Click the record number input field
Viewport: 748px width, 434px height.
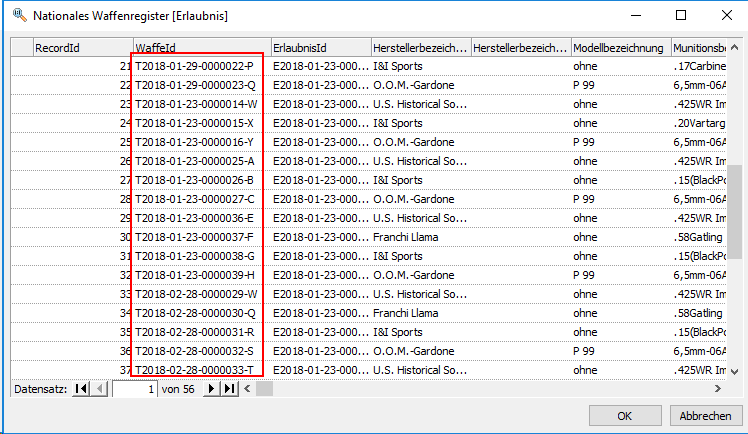(136, 389)
